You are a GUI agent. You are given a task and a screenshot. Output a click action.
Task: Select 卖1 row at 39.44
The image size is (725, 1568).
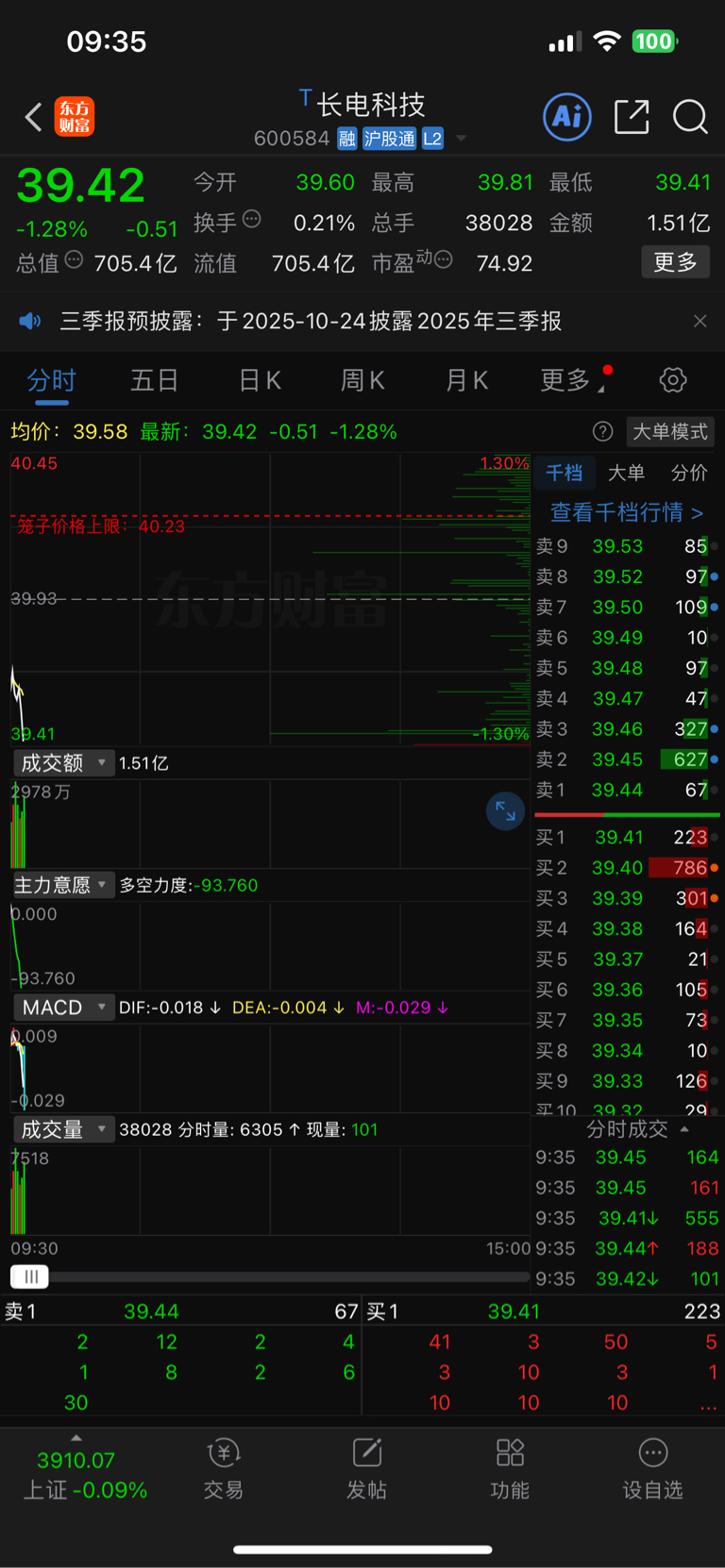click(627, 790)
